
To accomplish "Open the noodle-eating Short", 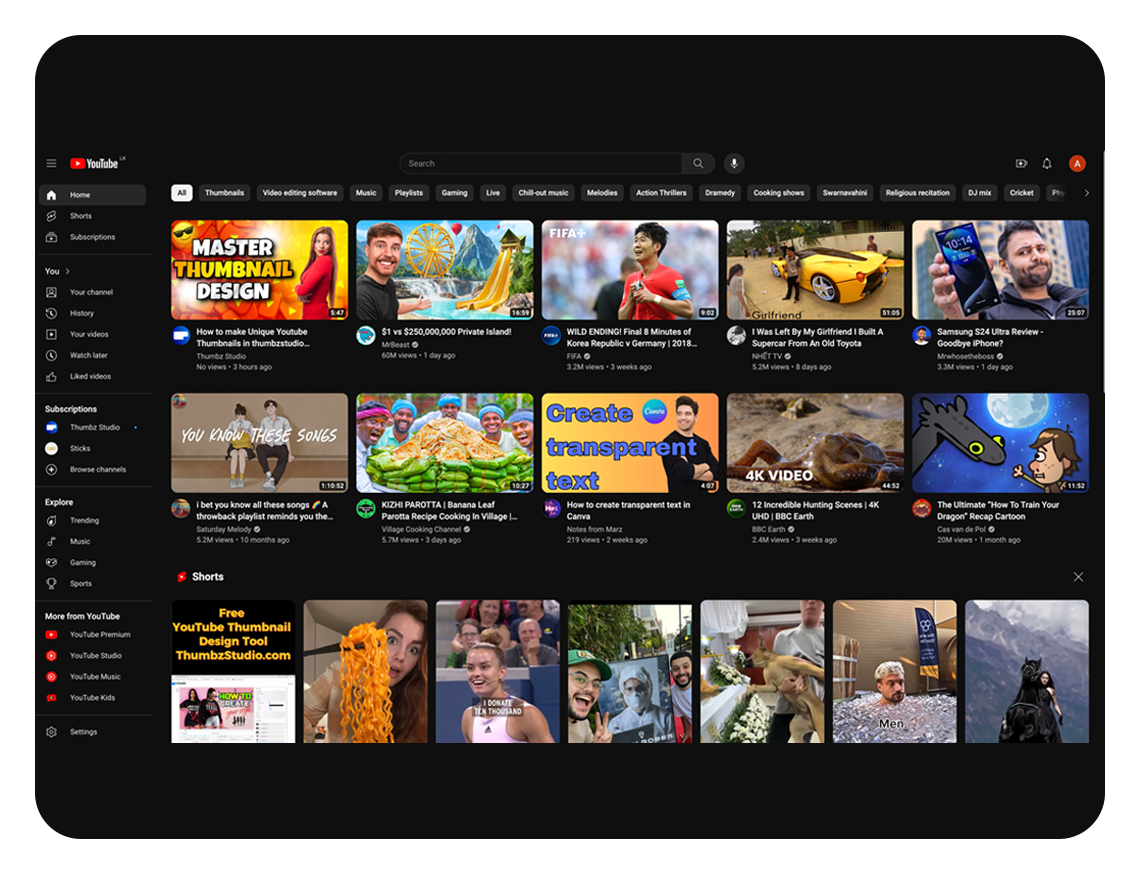I will (x=366, y=672).
